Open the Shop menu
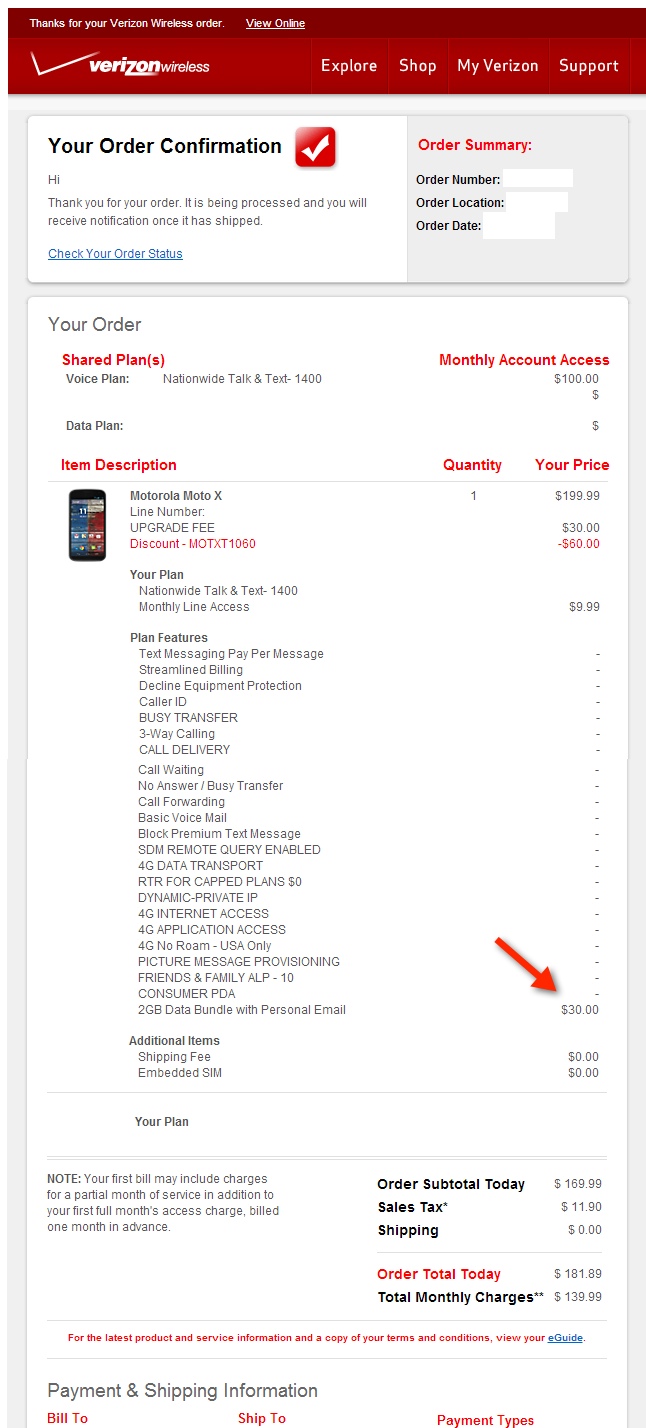Screen dimensions: 646x1428 [417, 66]
